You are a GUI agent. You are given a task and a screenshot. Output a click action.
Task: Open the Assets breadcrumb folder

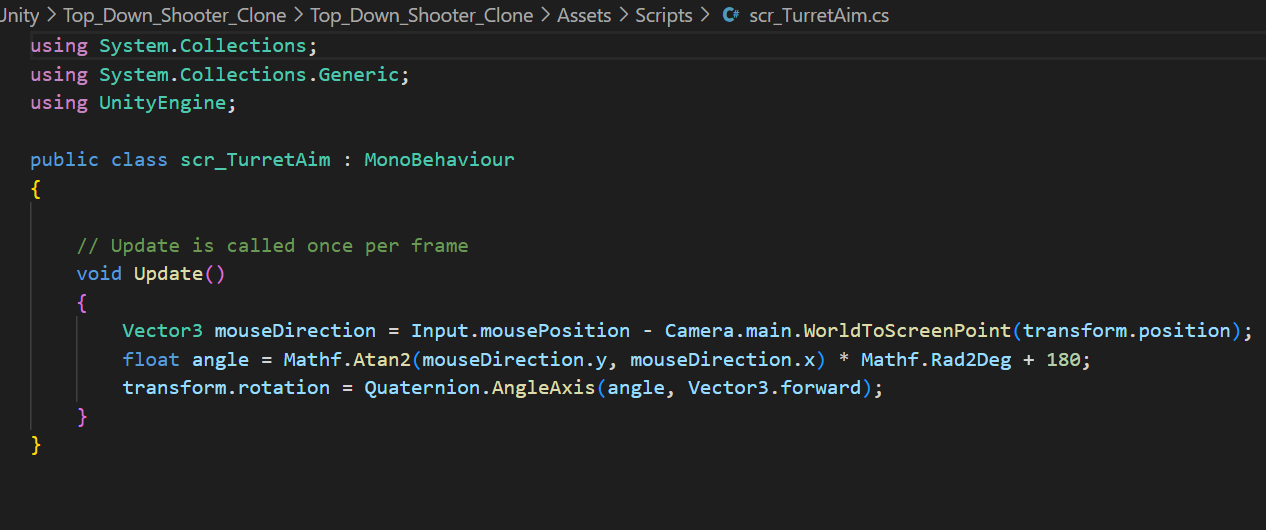pos(583,15)
